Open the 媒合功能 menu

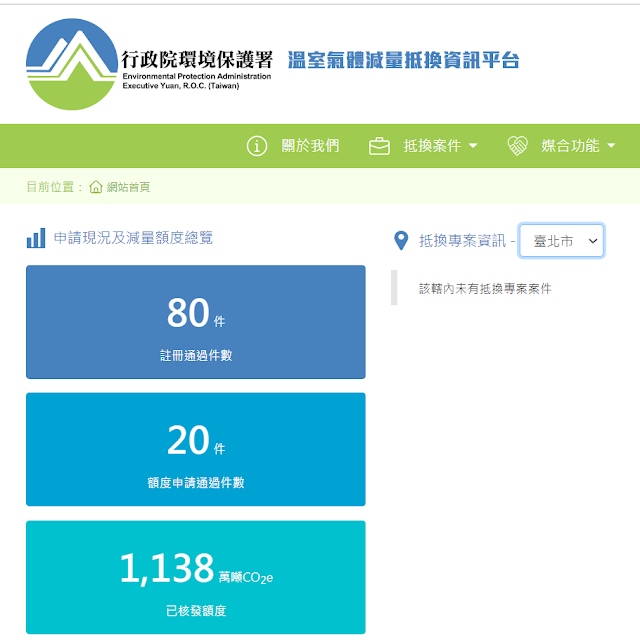pos(570,146)
